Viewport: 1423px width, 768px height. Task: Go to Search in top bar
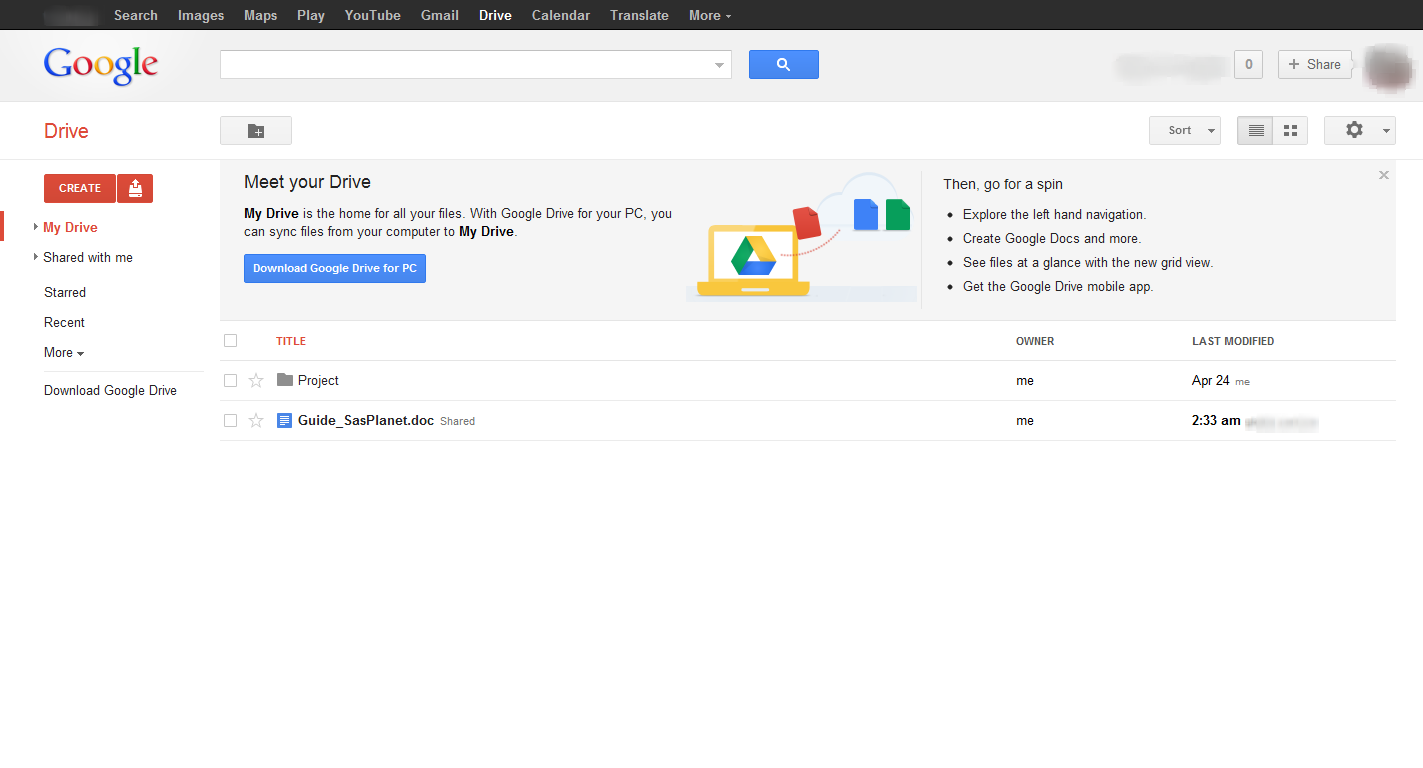(136, 15)
